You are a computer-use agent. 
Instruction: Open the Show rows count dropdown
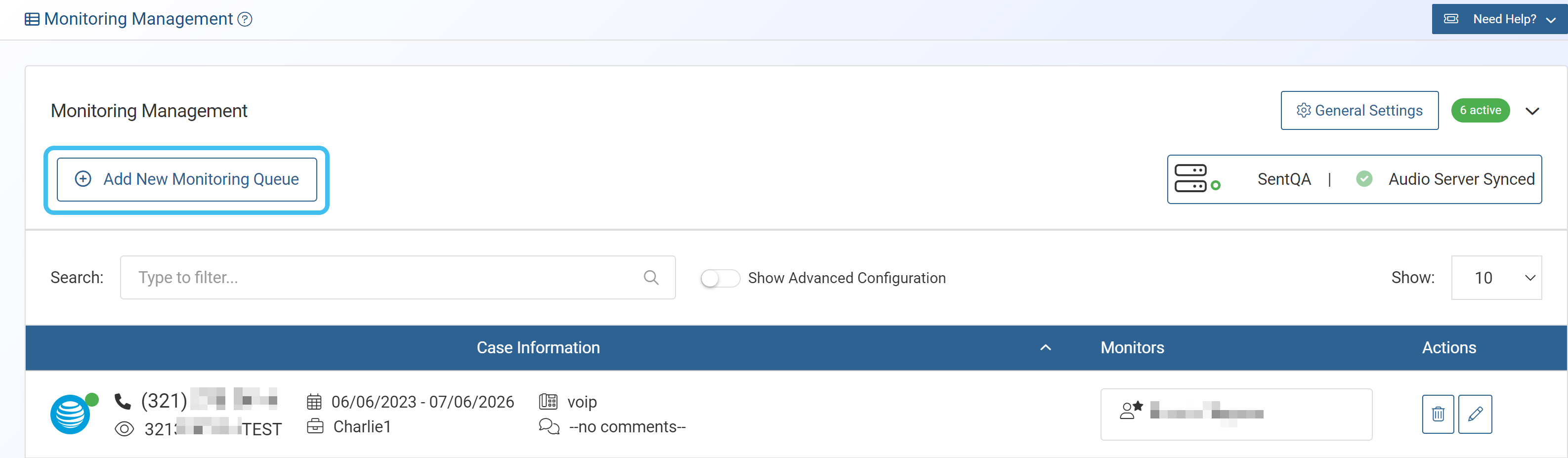click(x=1495, y=277)
